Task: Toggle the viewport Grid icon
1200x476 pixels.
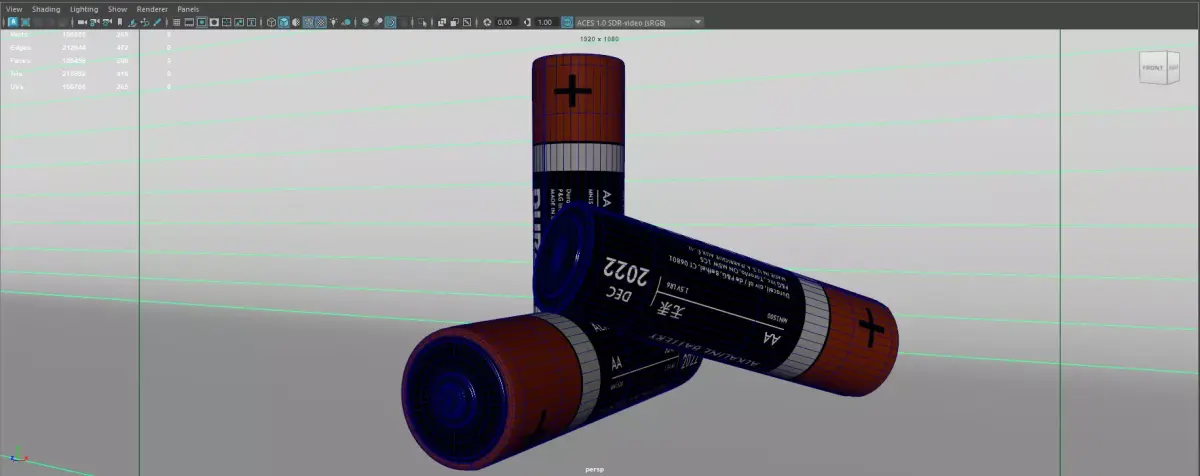Action: [176, 22]
